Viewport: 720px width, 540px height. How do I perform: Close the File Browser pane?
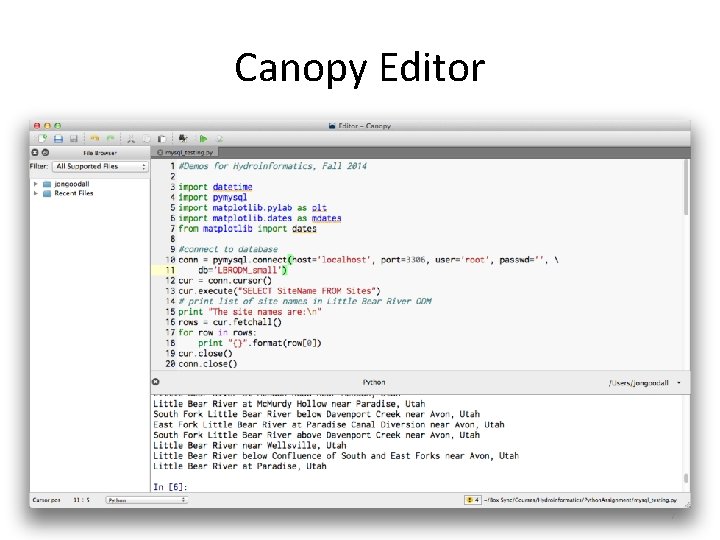coord(35,152)
